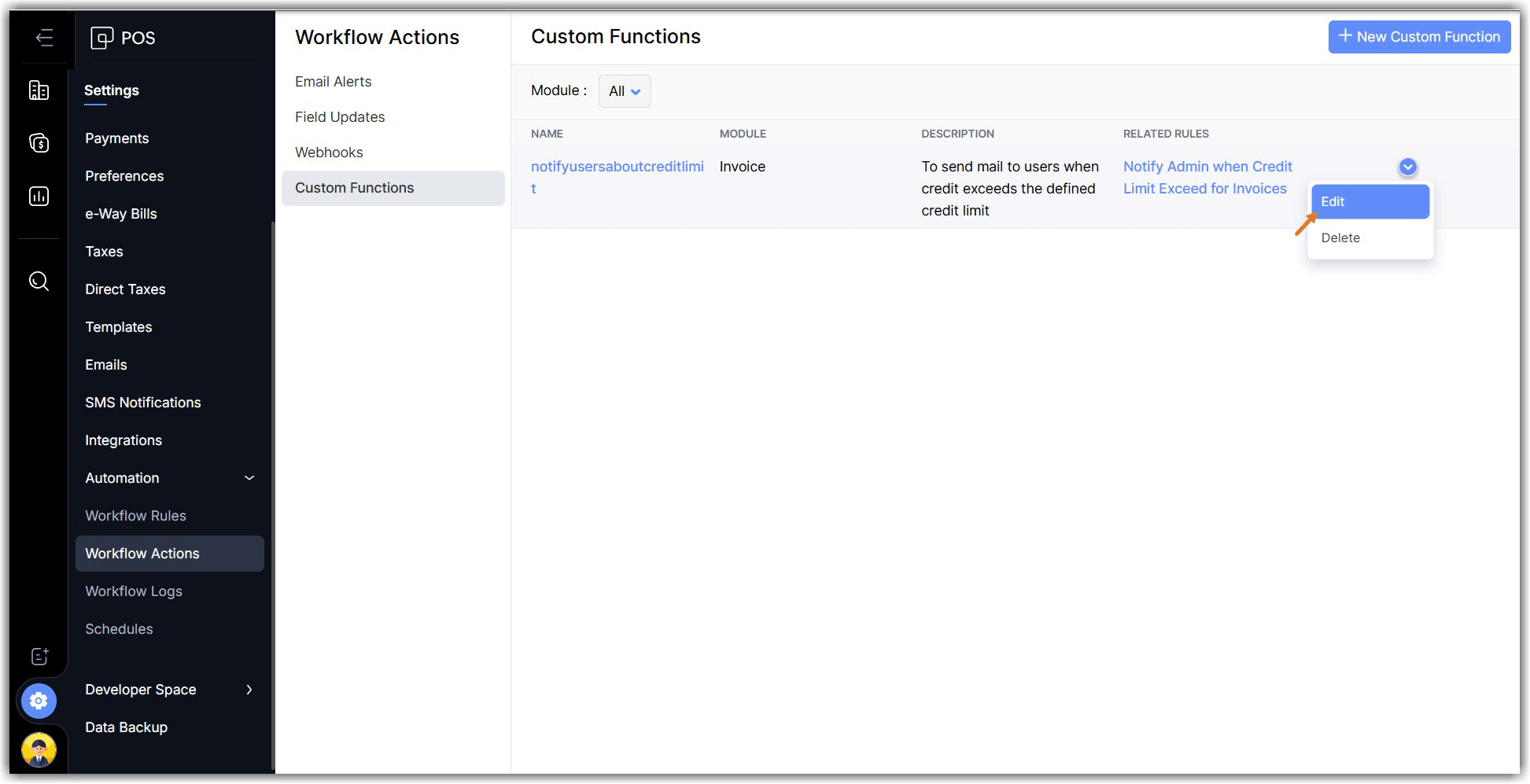The height and width of the screenshot is (784, 1530).
Task: Open the reports chart icon in left rail
Action: pyautogui.click(x=39, y=196)
